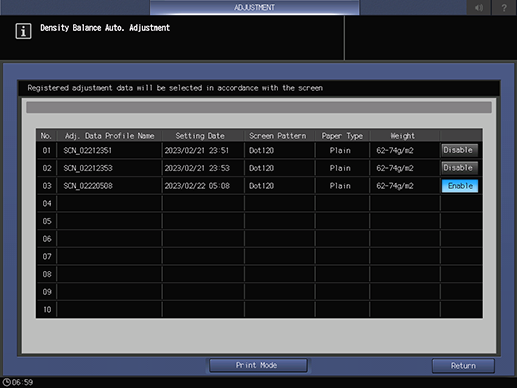
Task: Select profile SCN_02212351
Action: [88, 151]
